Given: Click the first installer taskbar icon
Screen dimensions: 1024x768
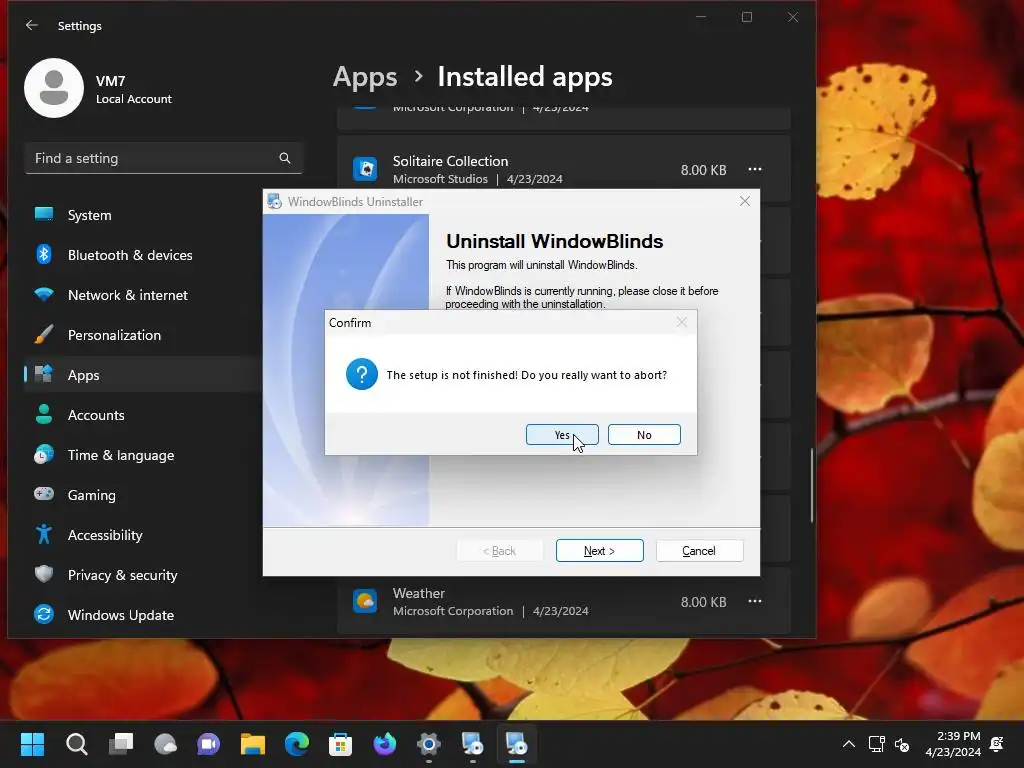Looking at the screenshot, I should (x=473, y=744).
